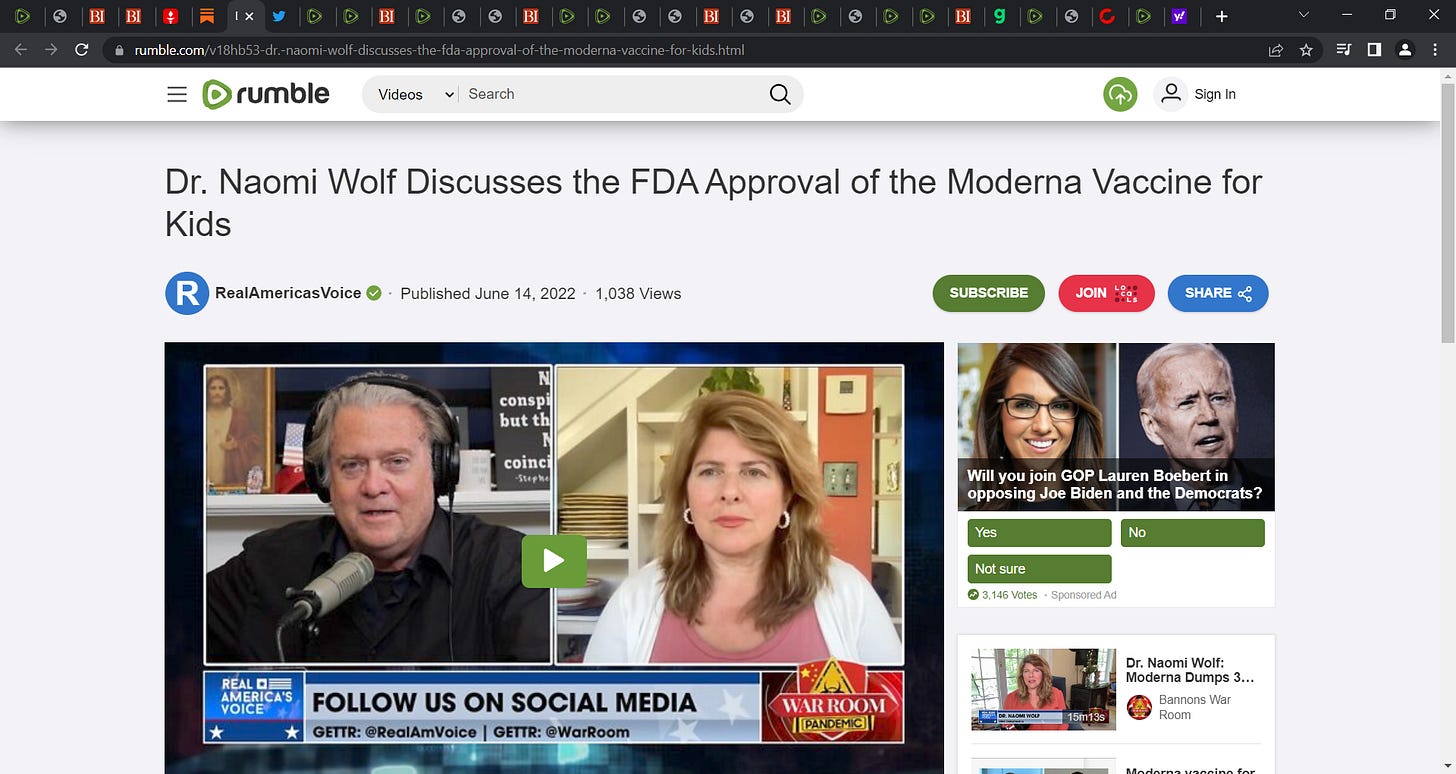The height and width of the screenshot is (774, 1456).
Task: Click the '3,146 Votes' text
Action: (x=1009, y=595)
